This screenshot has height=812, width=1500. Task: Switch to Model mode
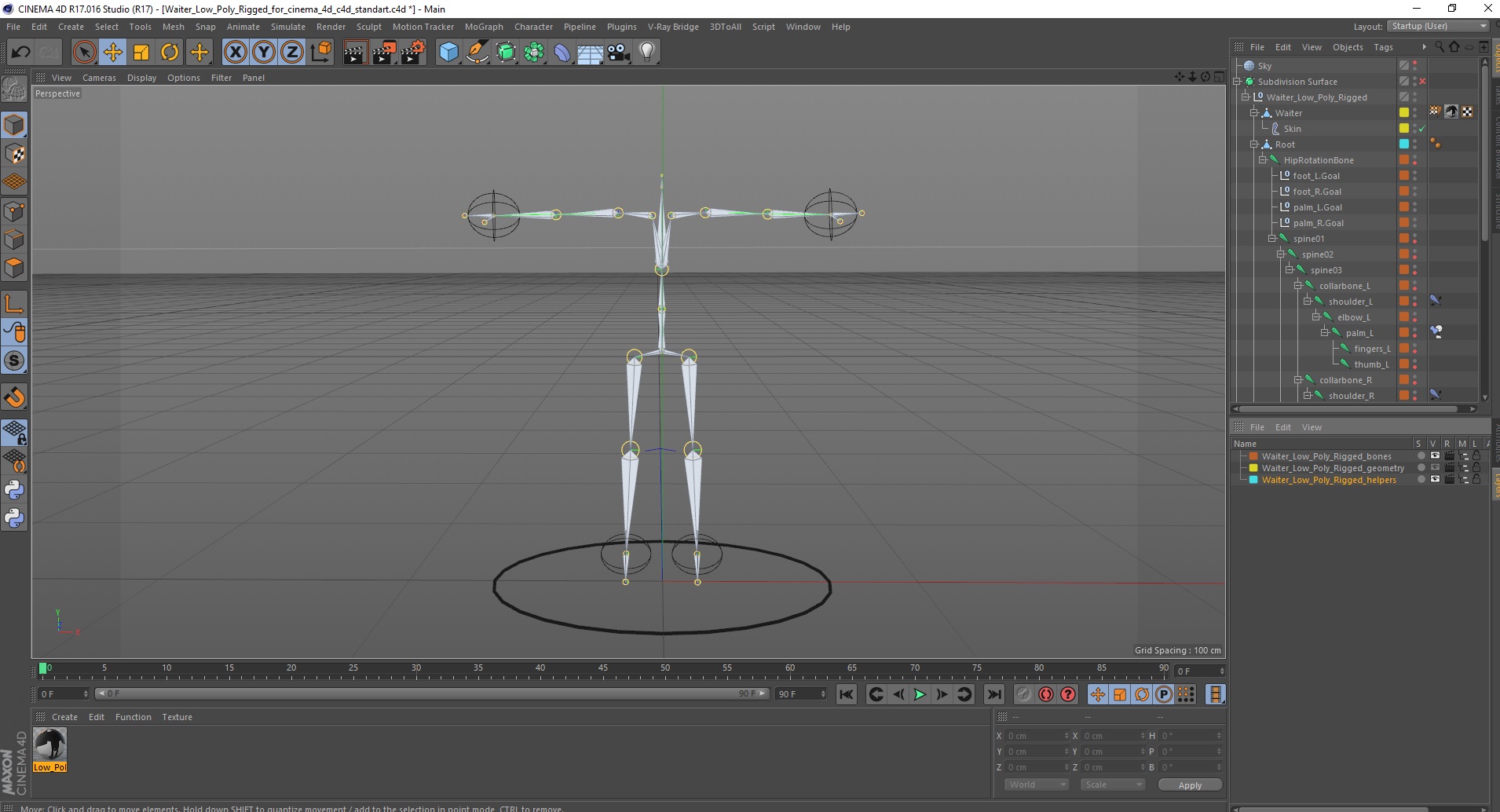pyautogui.click(x=14, y=125)
